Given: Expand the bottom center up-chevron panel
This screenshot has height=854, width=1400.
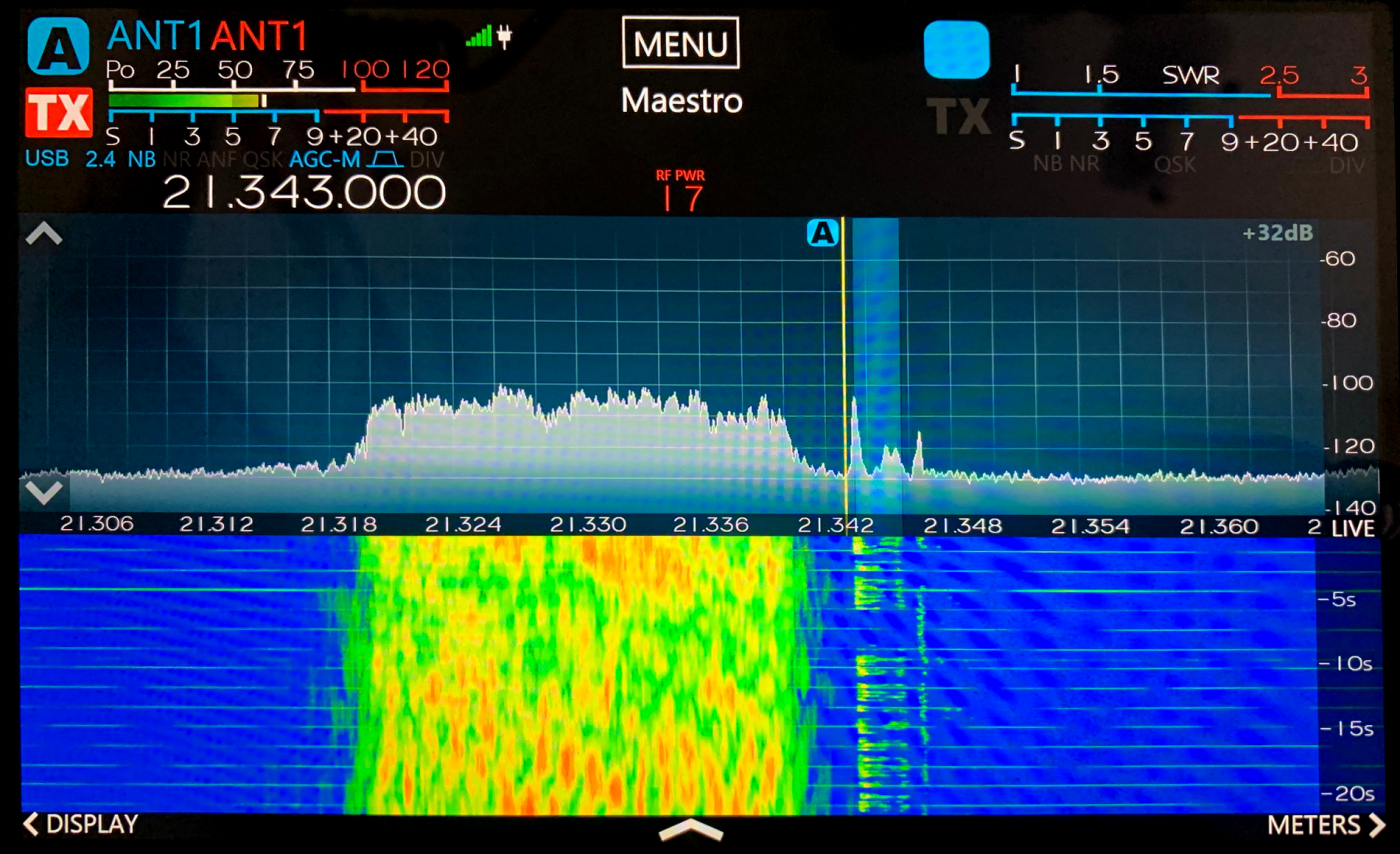Looking at the screenshot, I should point(690,830).
